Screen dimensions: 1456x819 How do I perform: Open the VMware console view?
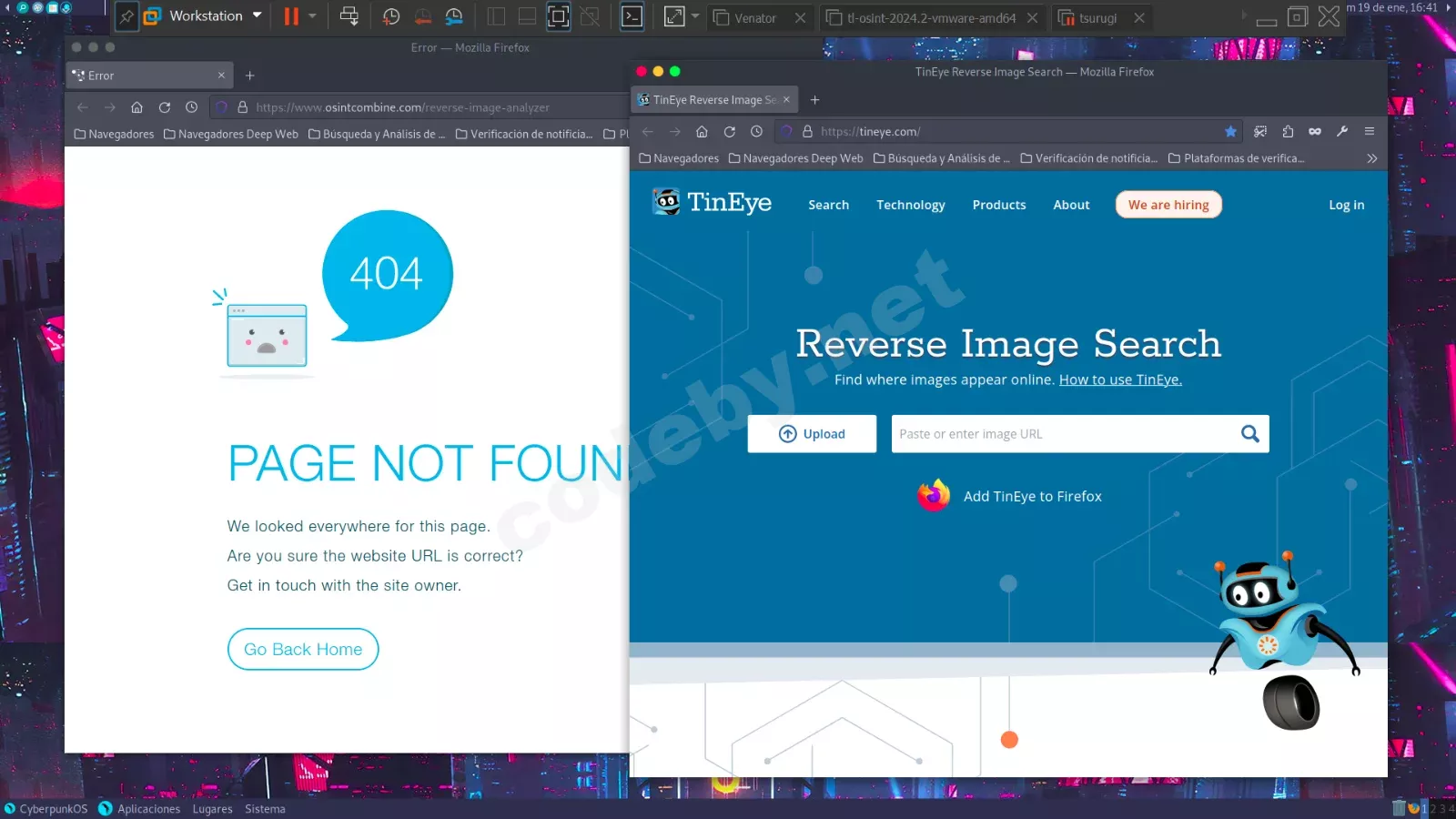[632, 16]
